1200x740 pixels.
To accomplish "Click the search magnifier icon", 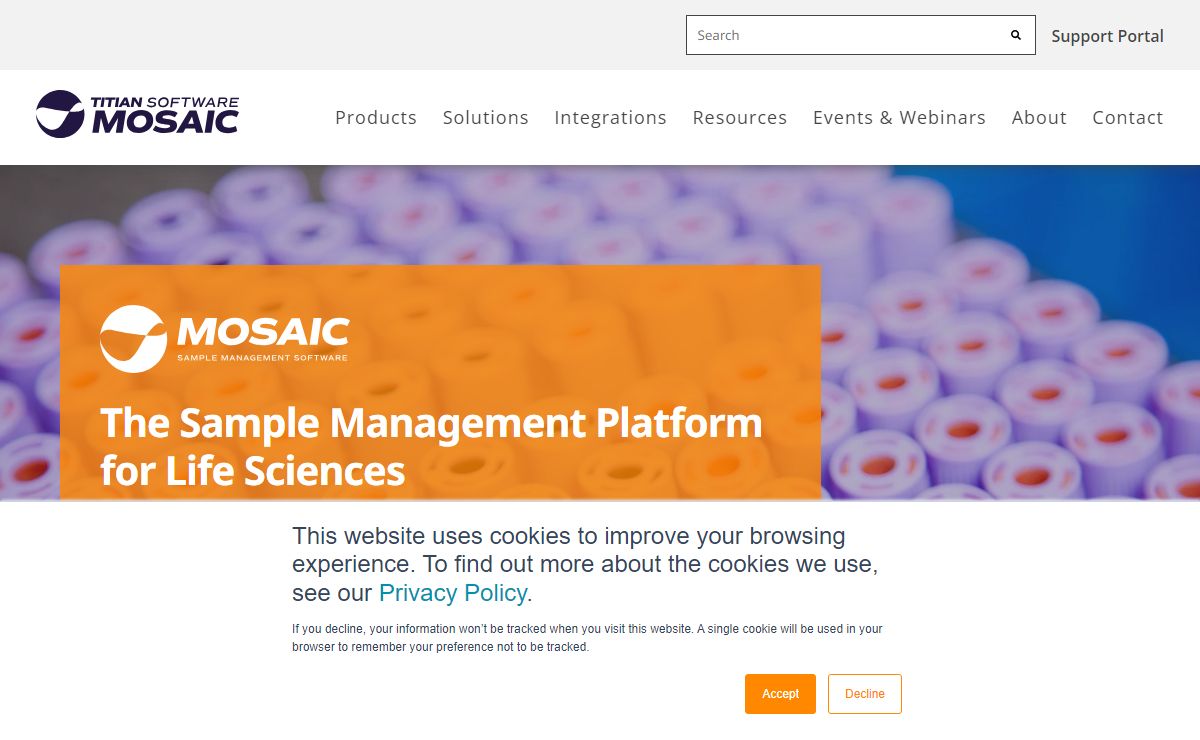I will point(1016,35).
